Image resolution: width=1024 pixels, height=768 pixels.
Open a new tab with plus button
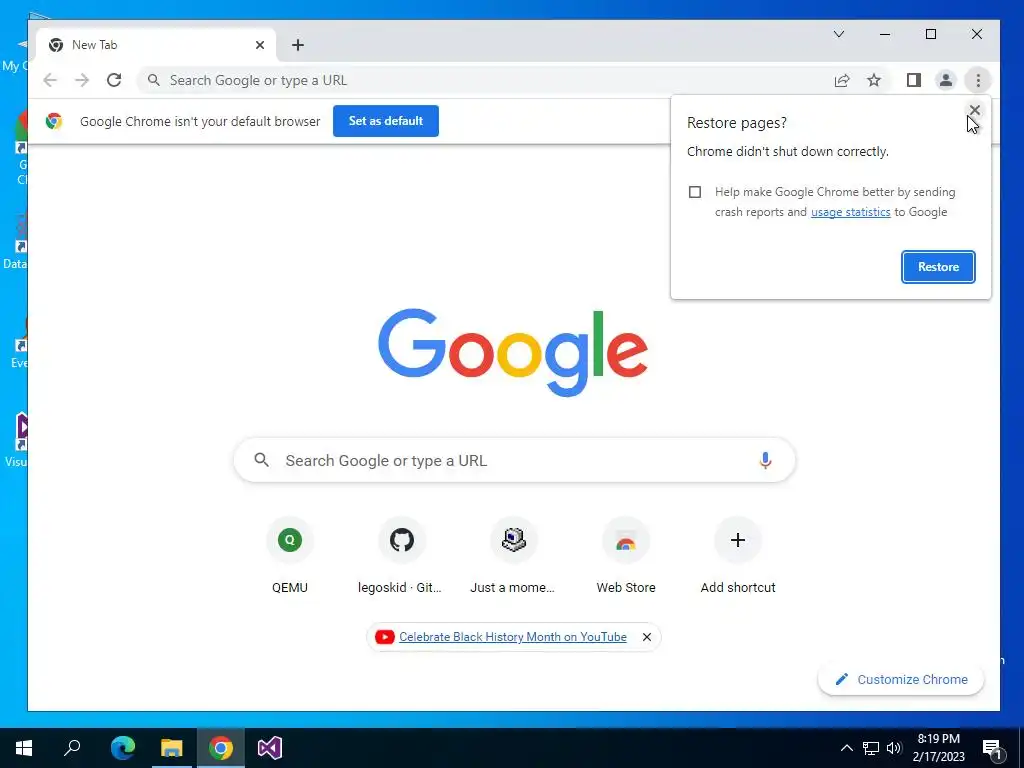(298, 45)
